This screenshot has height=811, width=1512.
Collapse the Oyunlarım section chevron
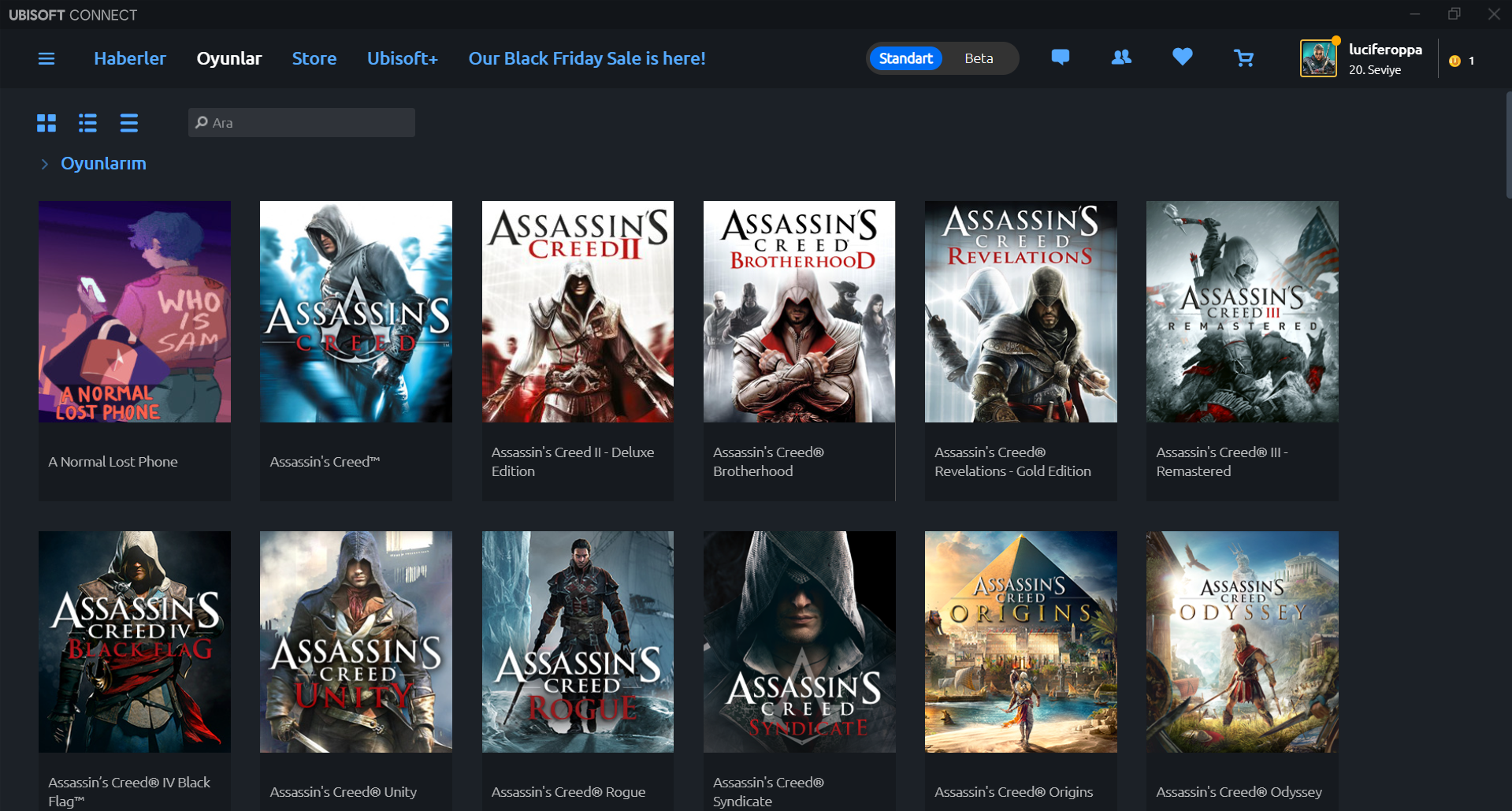click(x=45, y=164)
